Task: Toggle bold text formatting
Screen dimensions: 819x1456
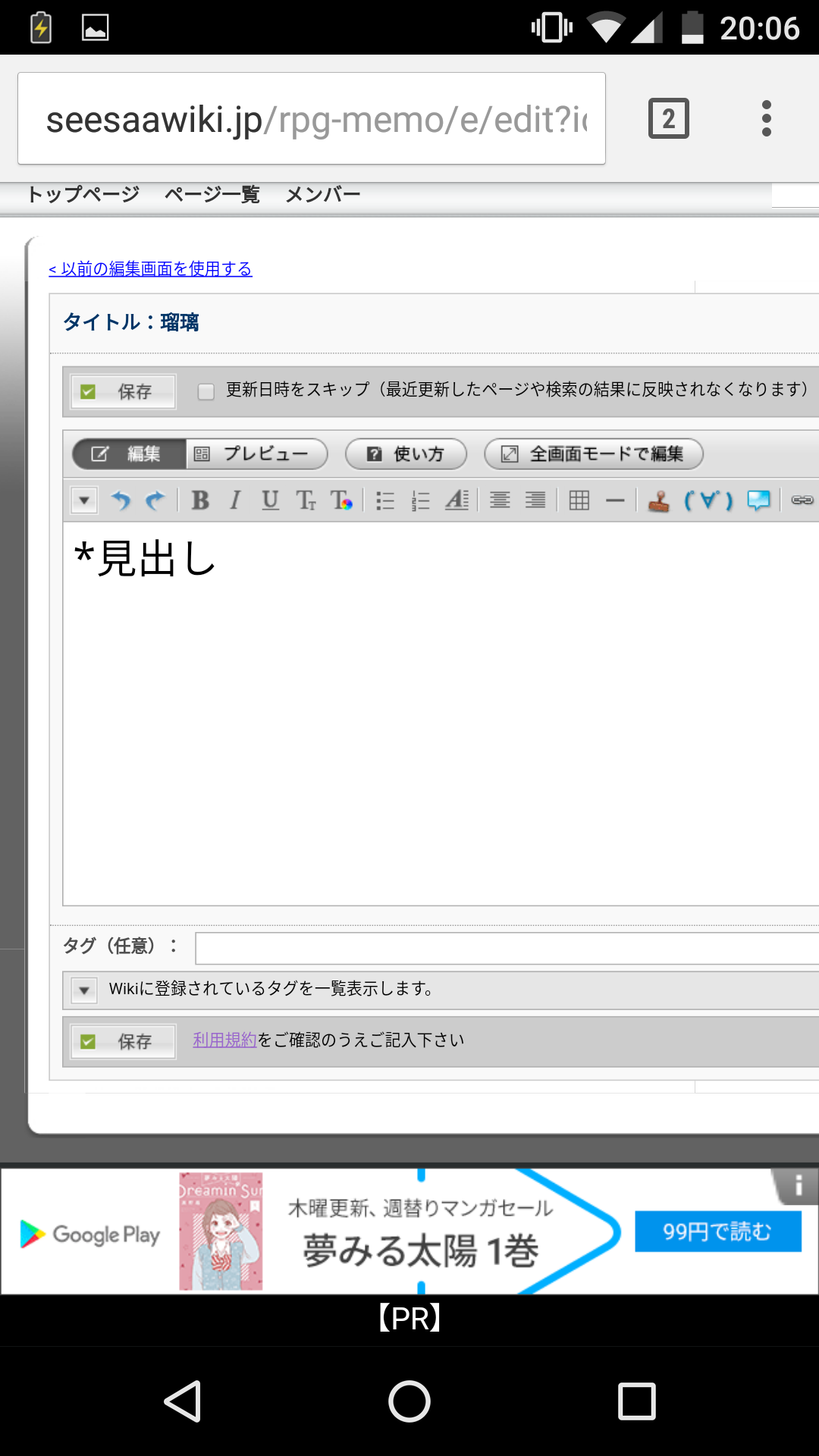Action: click(200, 500)
